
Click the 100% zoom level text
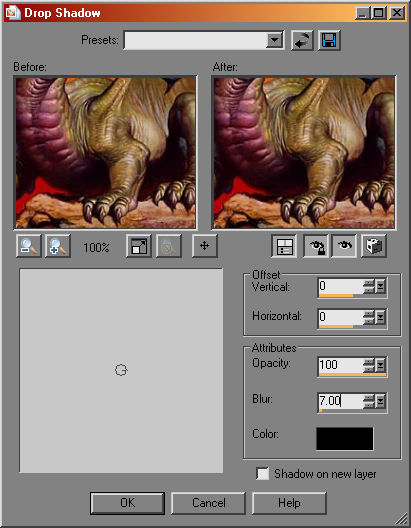tap(96, 248)
